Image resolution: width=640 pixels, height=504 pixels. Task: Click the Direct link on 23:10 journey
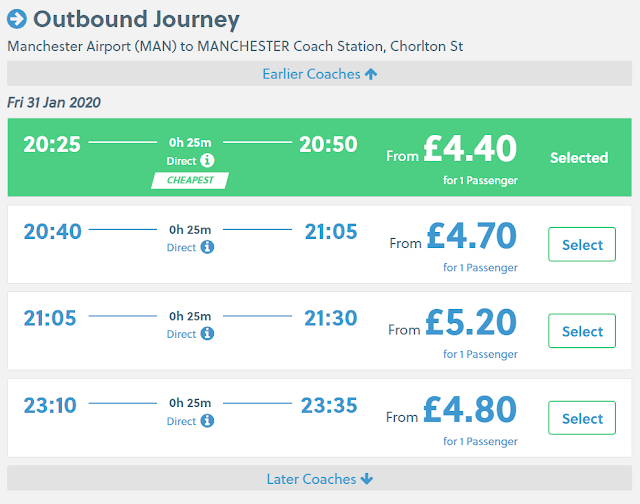[x=181, y=421]
